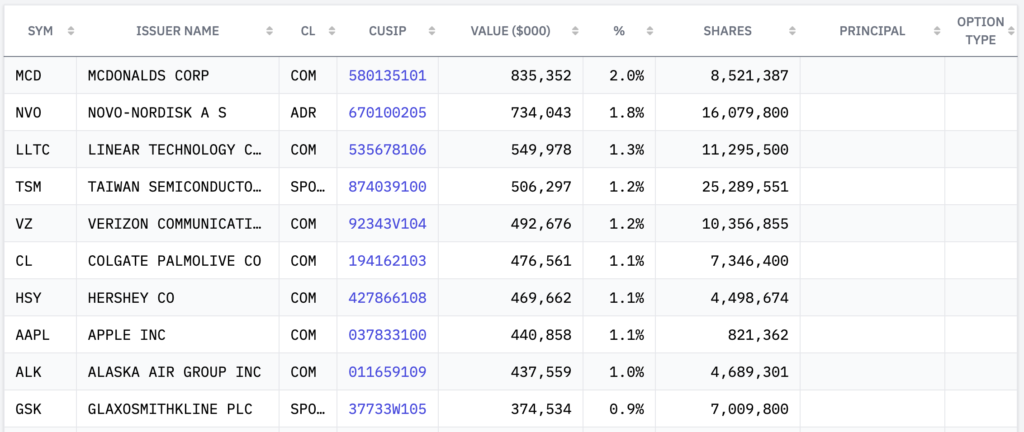Click COLGATE PALMOLIVE CO issuer name

174,261
